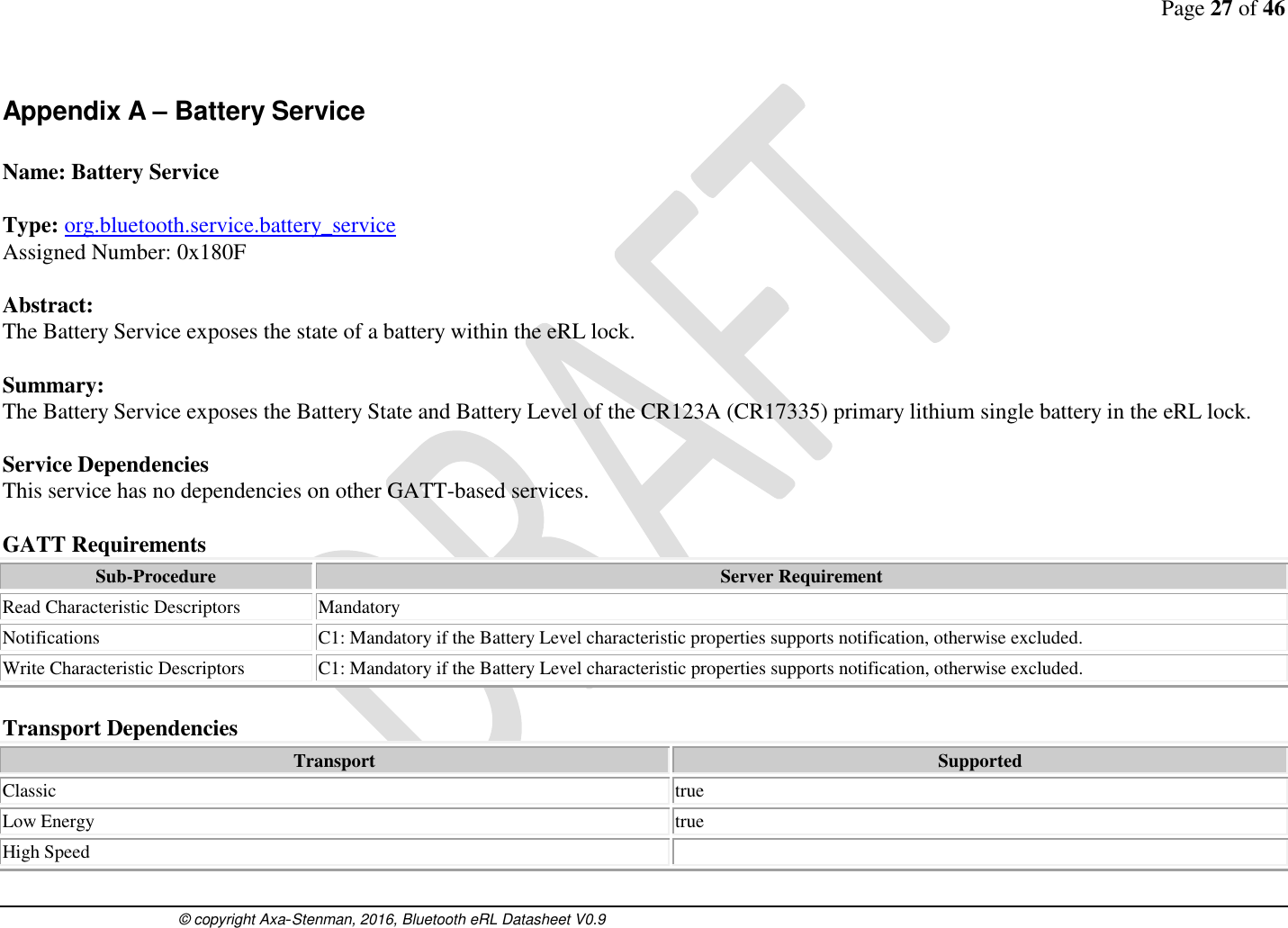Screen dimensions: 1288x928
Task: Click the 'Classic' transport cell
Action: coord(335,790)
